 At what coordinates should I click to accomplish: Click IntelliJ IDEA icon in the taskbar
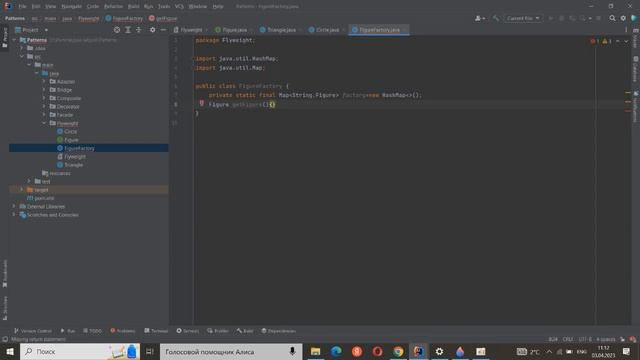tap(418, 351)
